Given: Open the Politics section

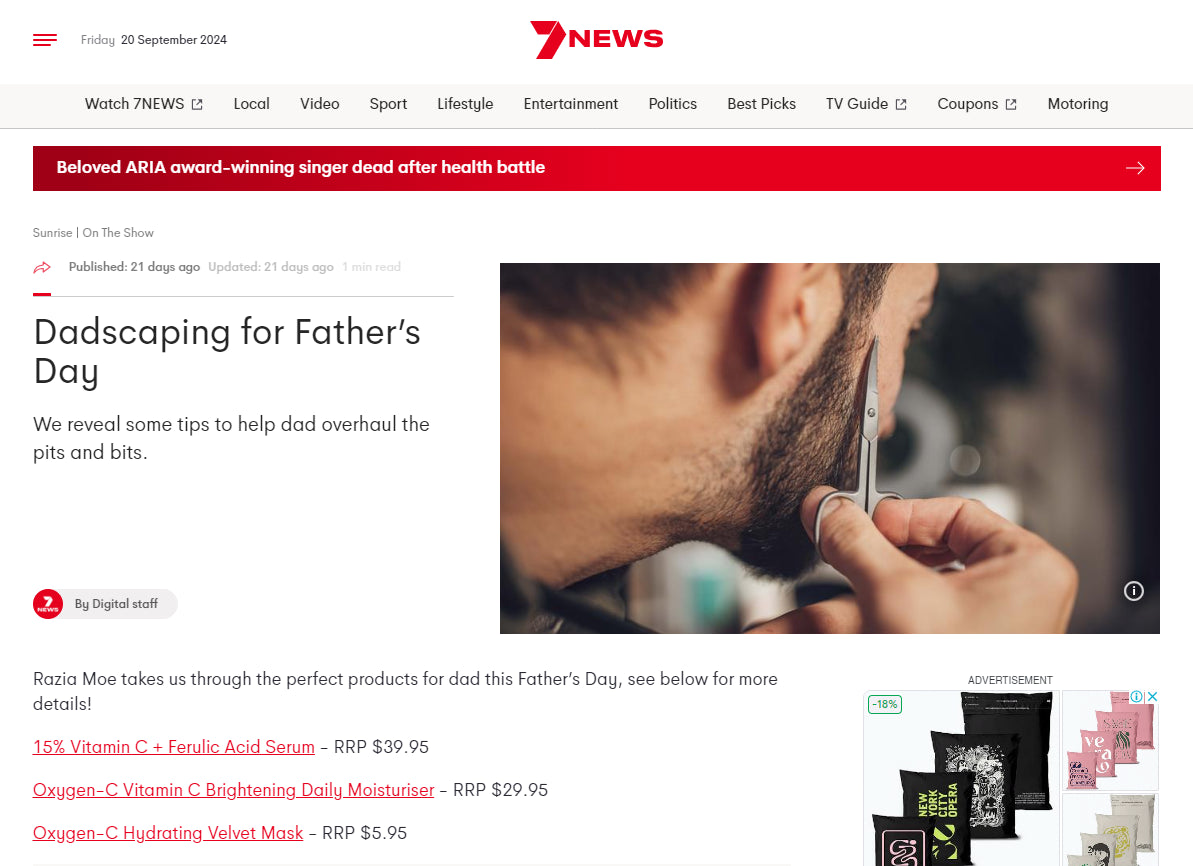Looking at the screenshot, I should coord(673,104).
